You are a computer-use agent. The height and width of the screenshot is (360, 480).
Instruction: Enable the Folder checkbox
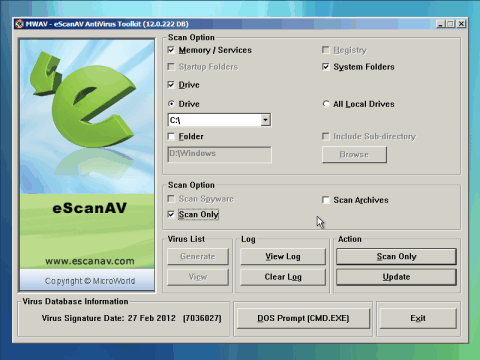[171, 136]
